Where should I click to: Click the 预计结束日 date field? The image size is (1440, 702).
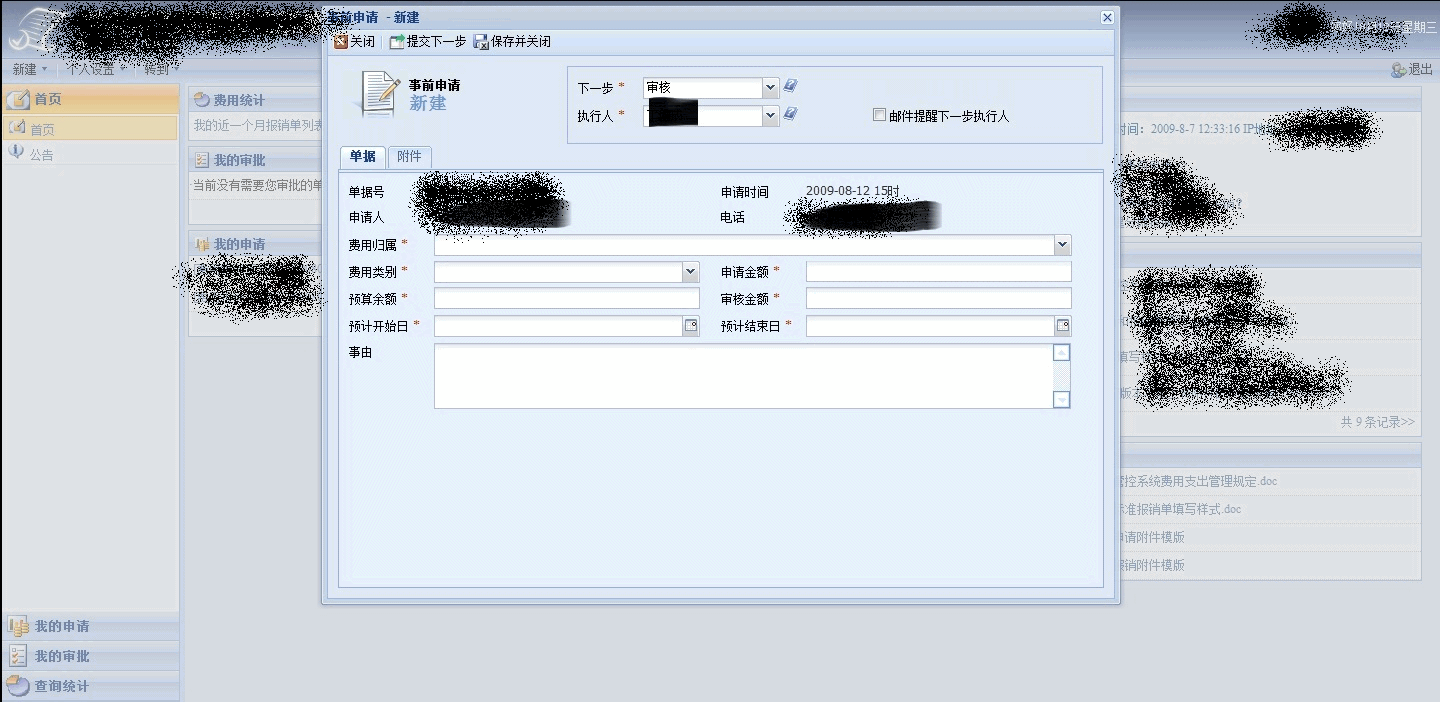pyautogui.click(x=930, y=326)
